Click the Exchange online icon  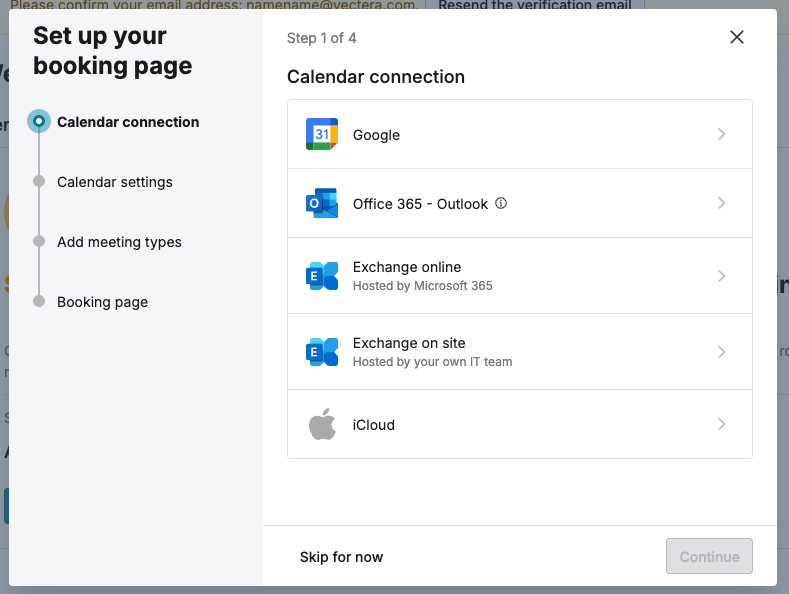(322, 276)
